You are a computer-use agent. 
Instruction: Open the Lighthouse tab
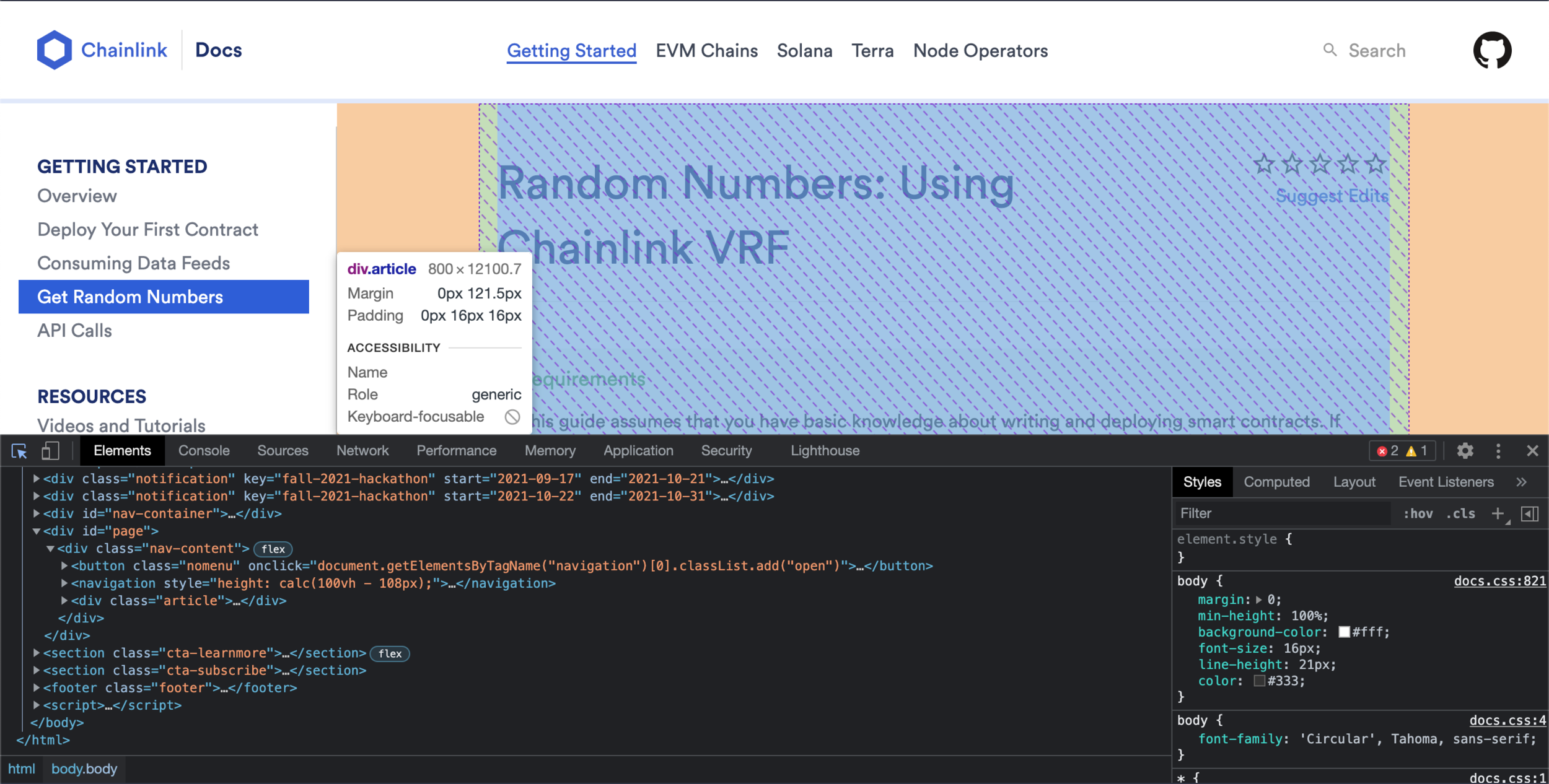825,451
